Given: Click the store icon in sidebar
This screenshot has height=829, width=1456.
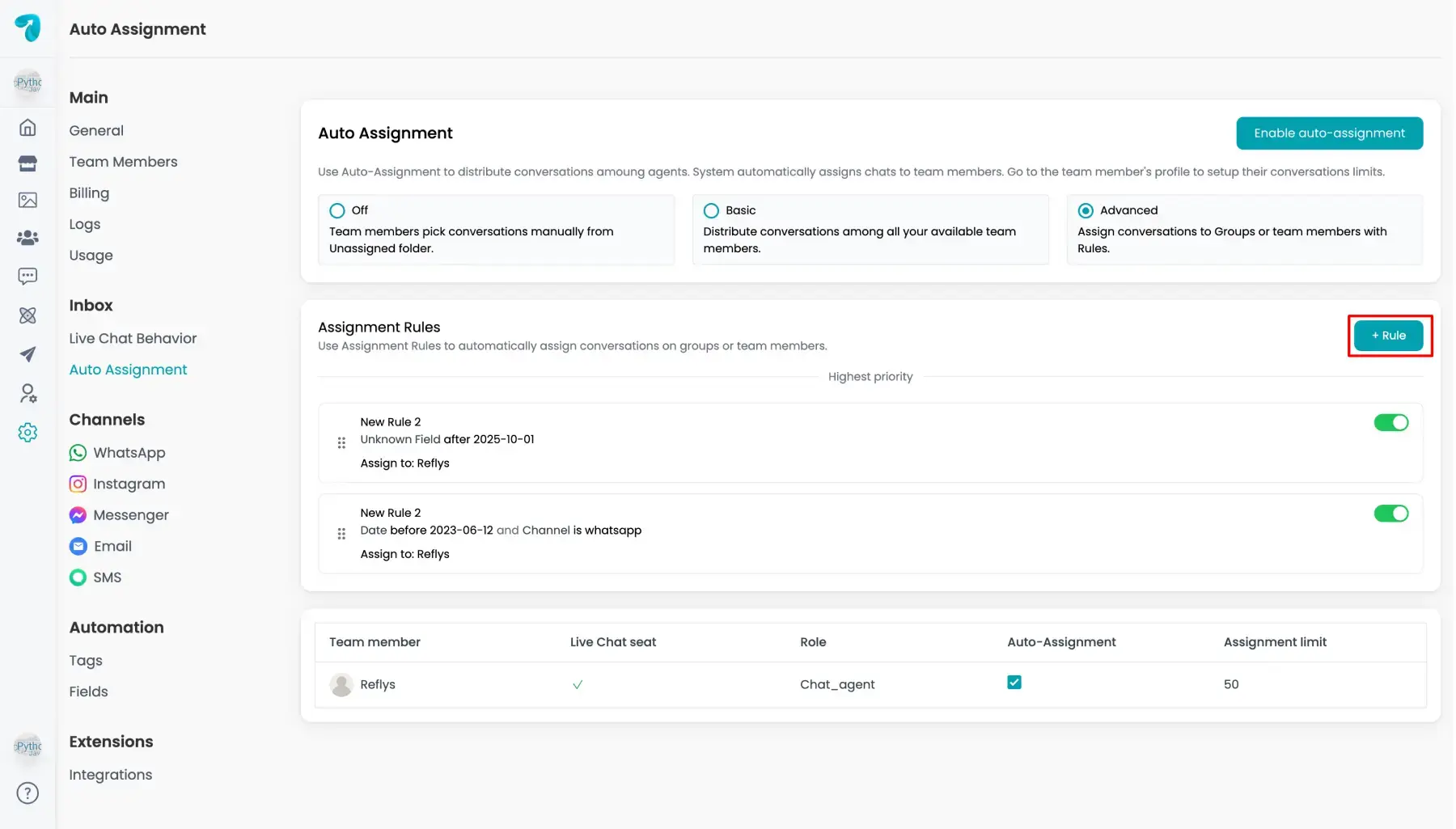Looking at the screenshot, I should tap(28, 164).
